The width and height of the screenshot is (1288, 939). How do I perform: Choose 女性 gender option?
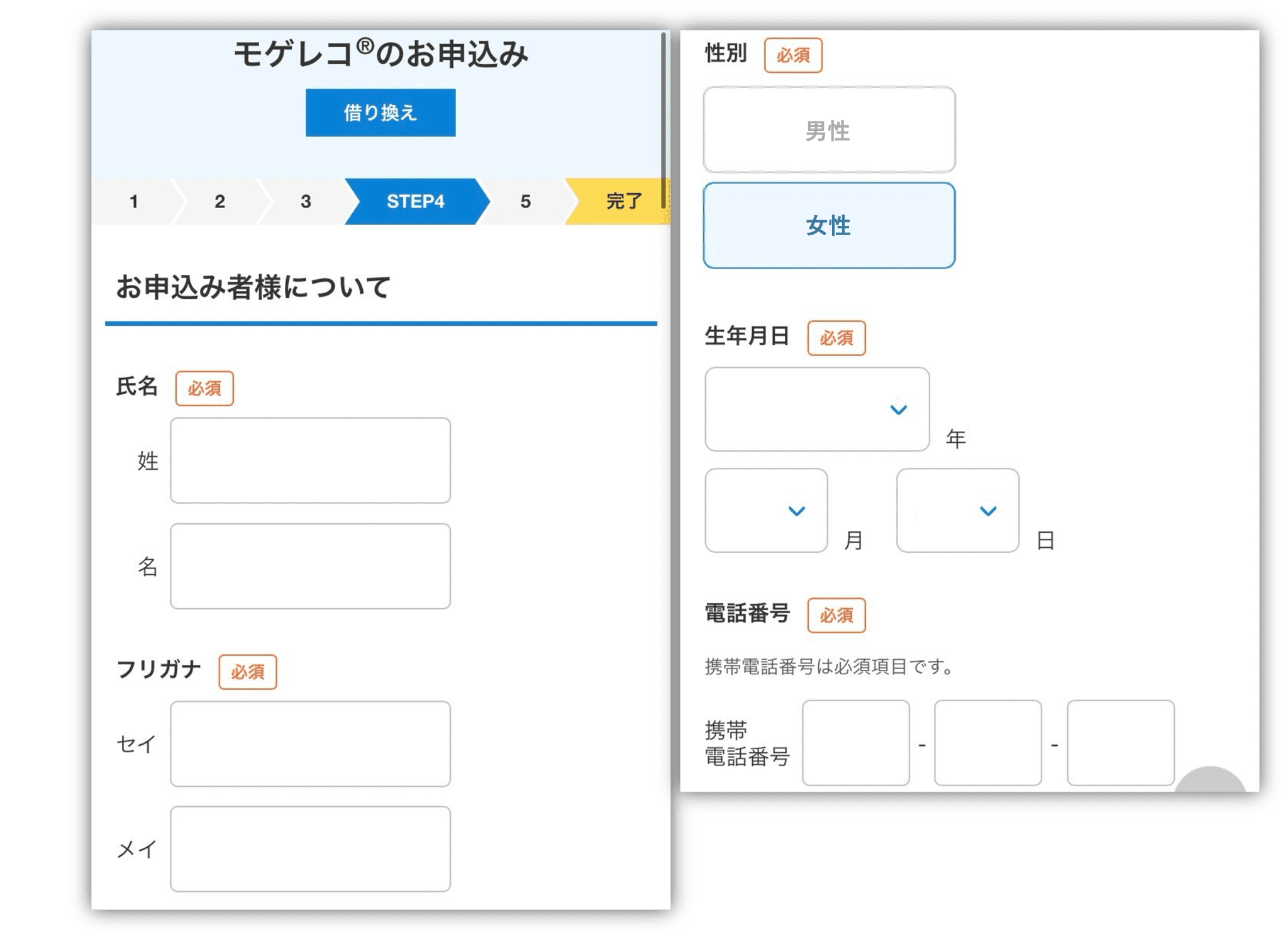[830, 226]
